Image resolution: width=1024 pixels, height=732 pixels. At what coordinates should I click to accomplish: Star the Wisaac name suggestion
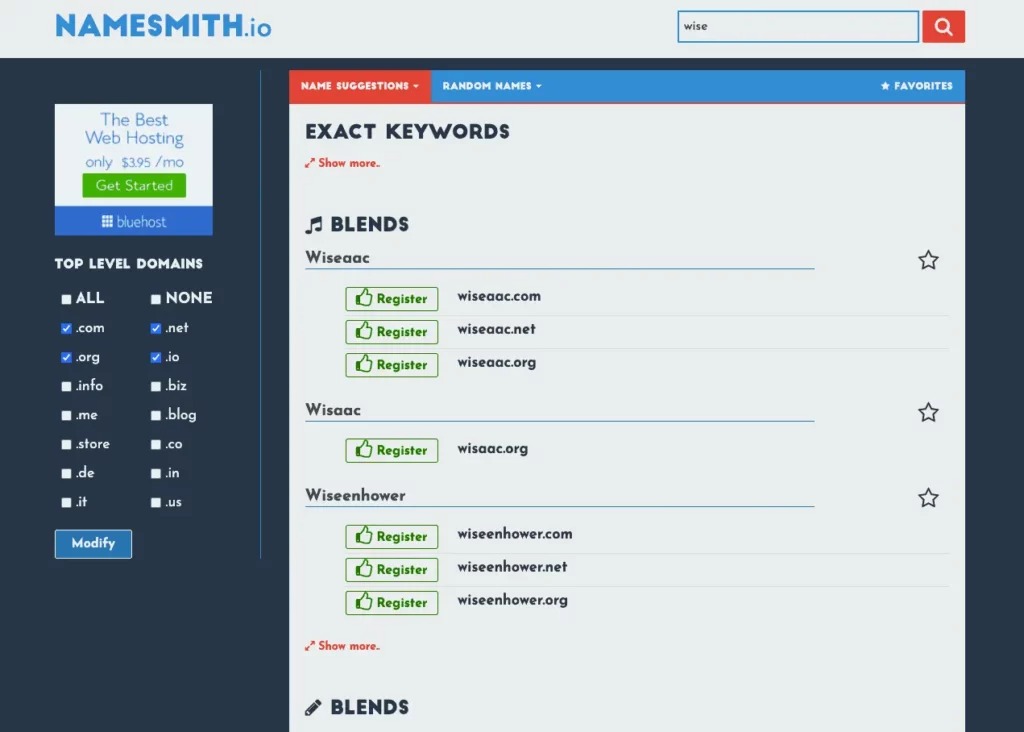tap(928, 413)
